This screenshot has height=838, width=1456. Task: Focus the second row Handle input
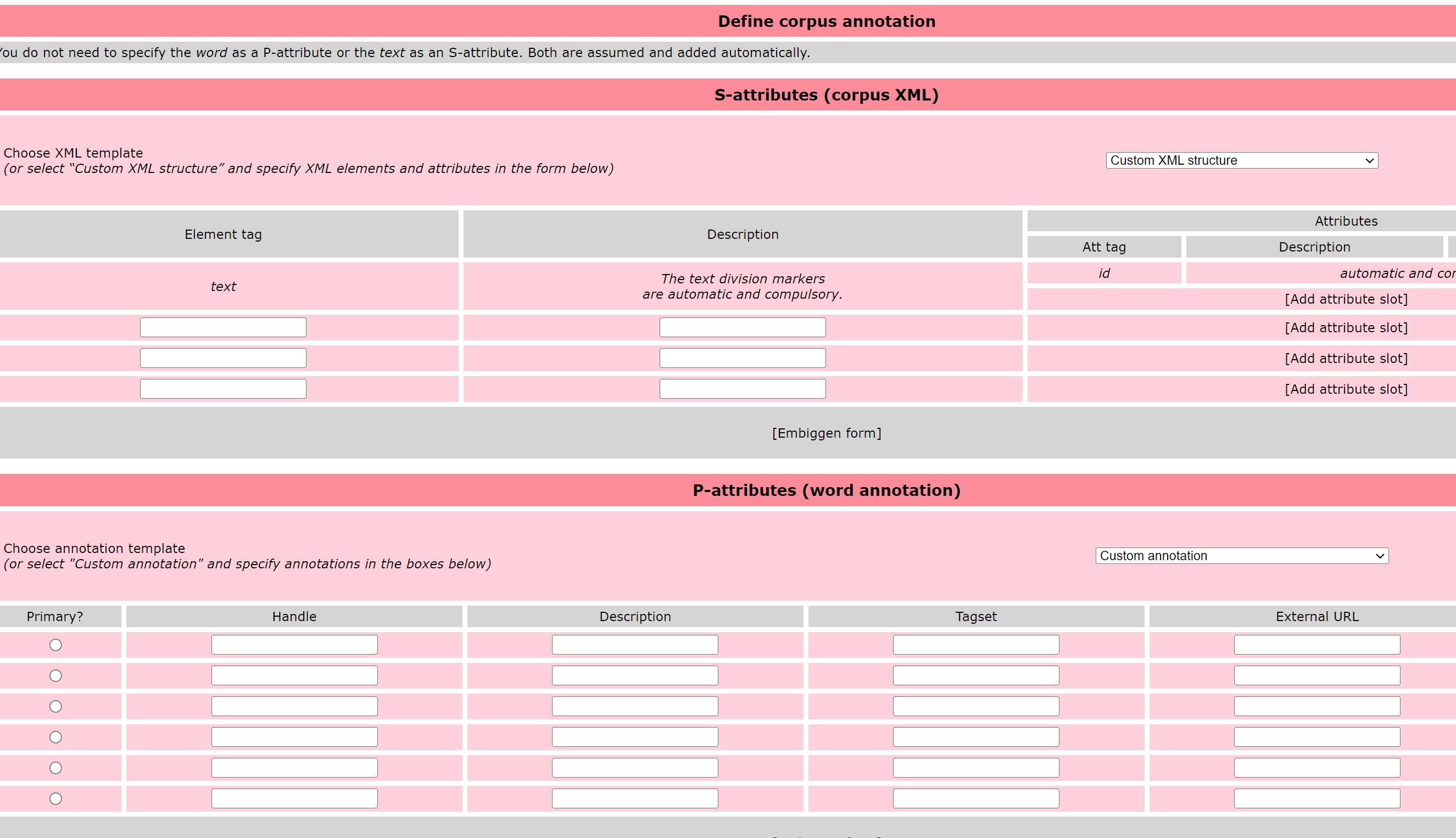(294, 675)
